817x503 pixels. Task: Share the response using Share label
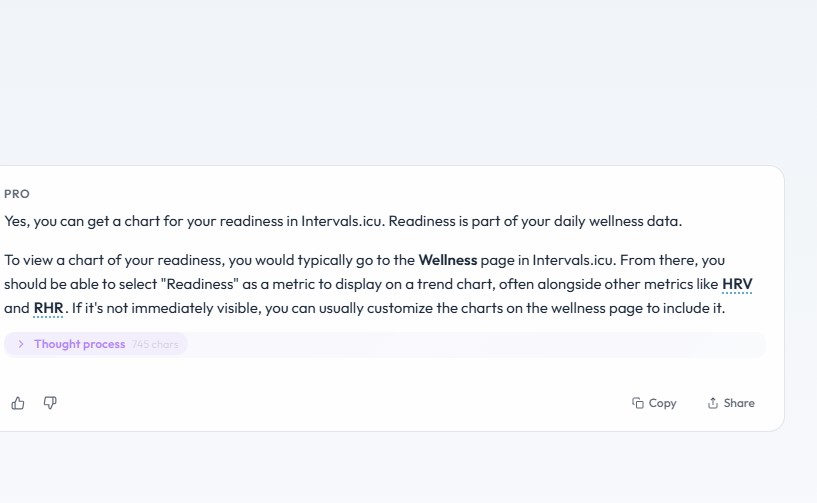739,403
